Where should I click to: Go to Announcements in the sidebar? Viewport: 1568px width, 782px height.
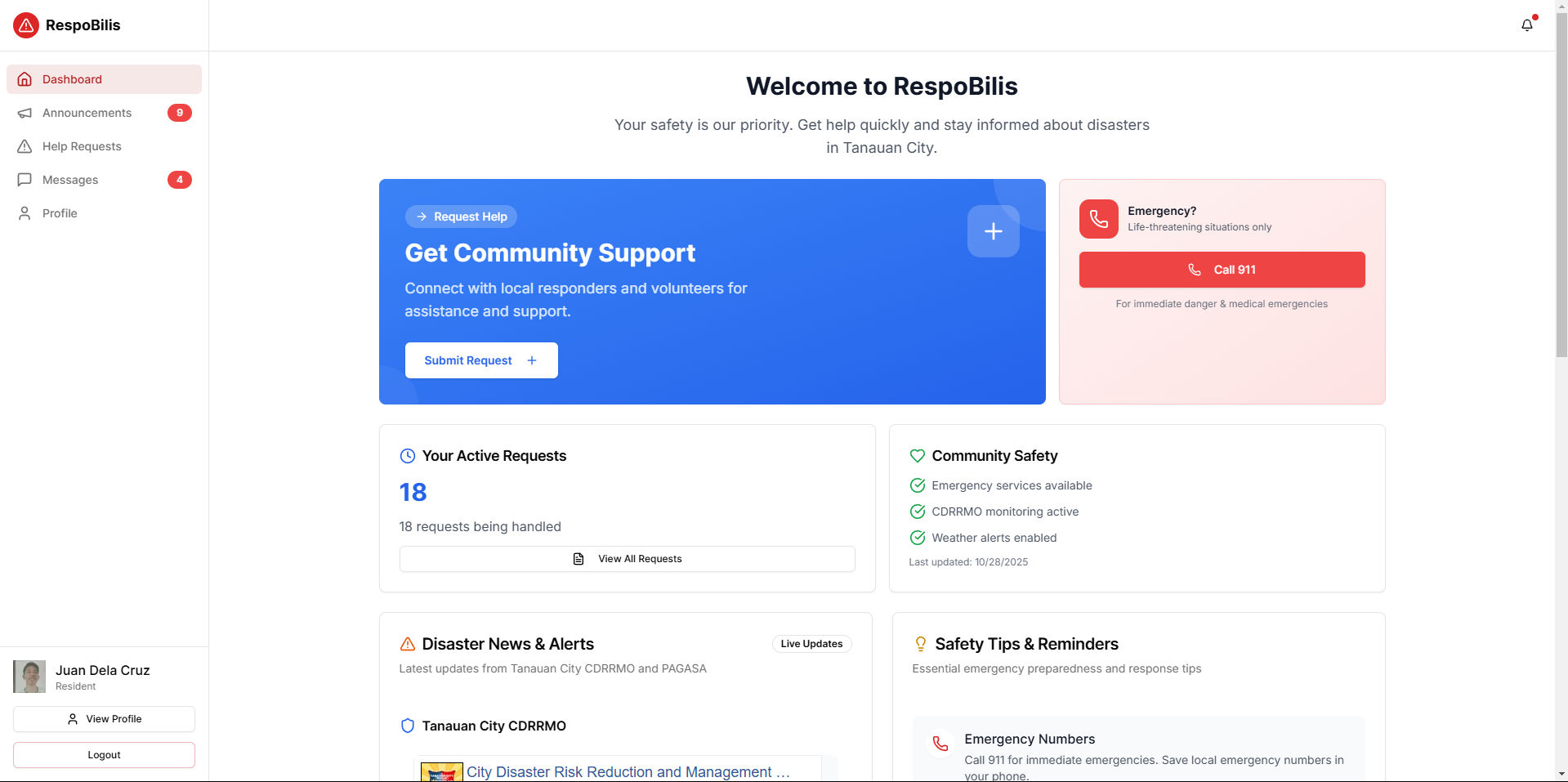tap(104, 113)
